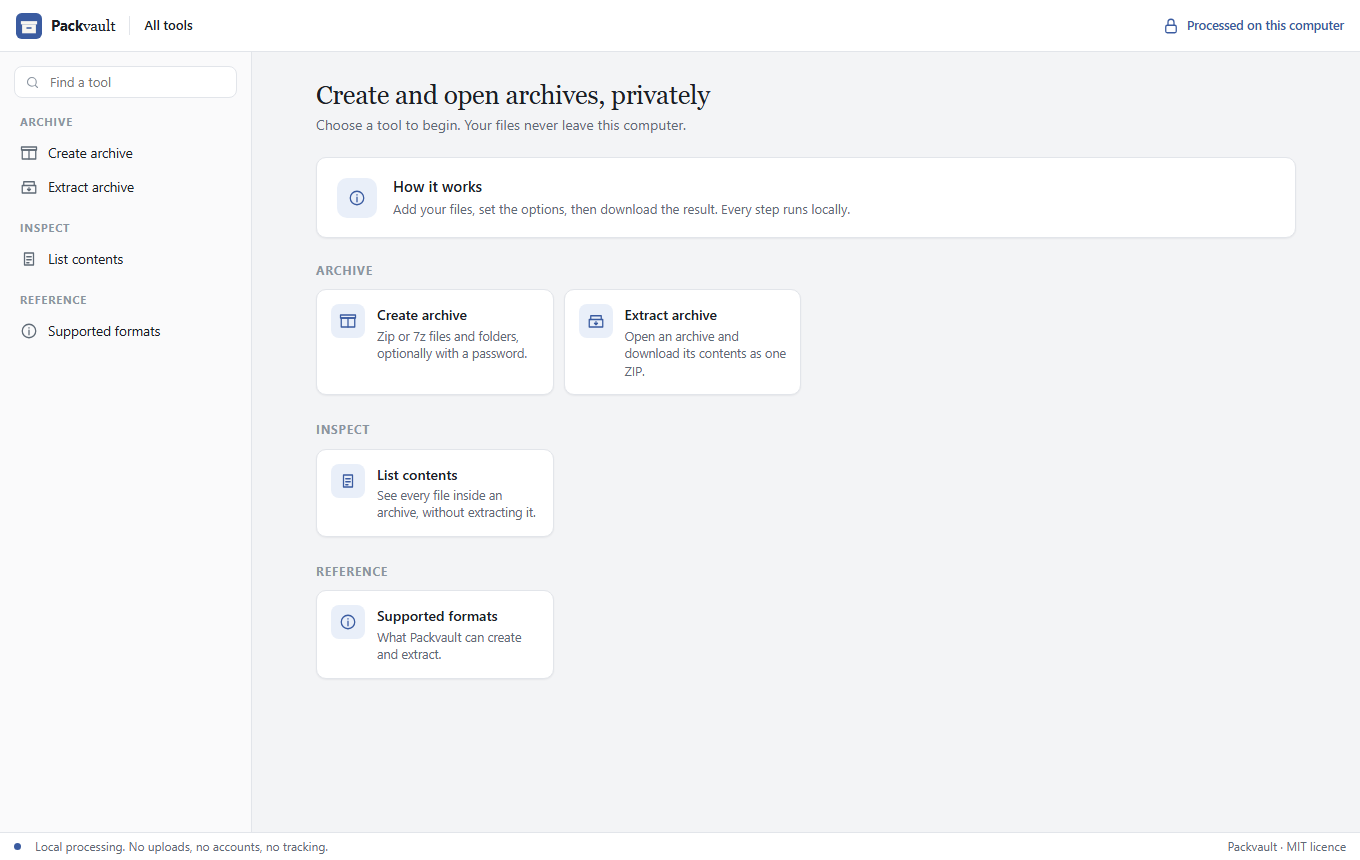Focus the Find a tool search field
Screen dimensions: 1360x860
point(125,82)
